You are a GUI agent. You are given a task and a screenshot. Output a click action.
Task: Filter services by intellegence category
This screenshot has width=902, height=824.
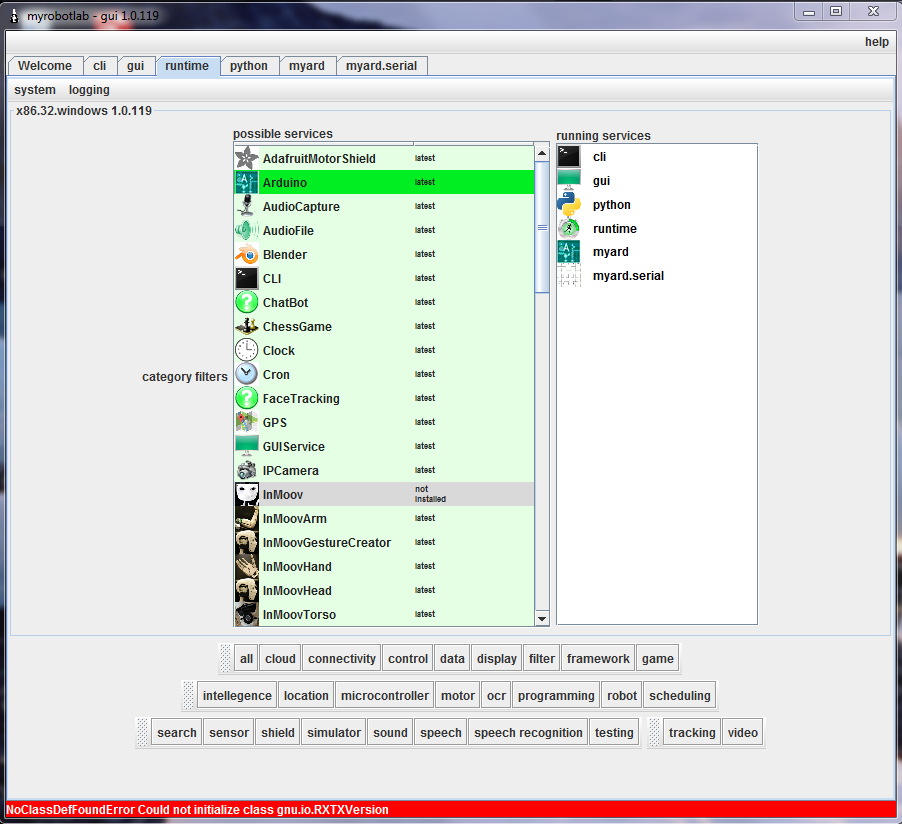pyautogui.click(x=237, y=696)
